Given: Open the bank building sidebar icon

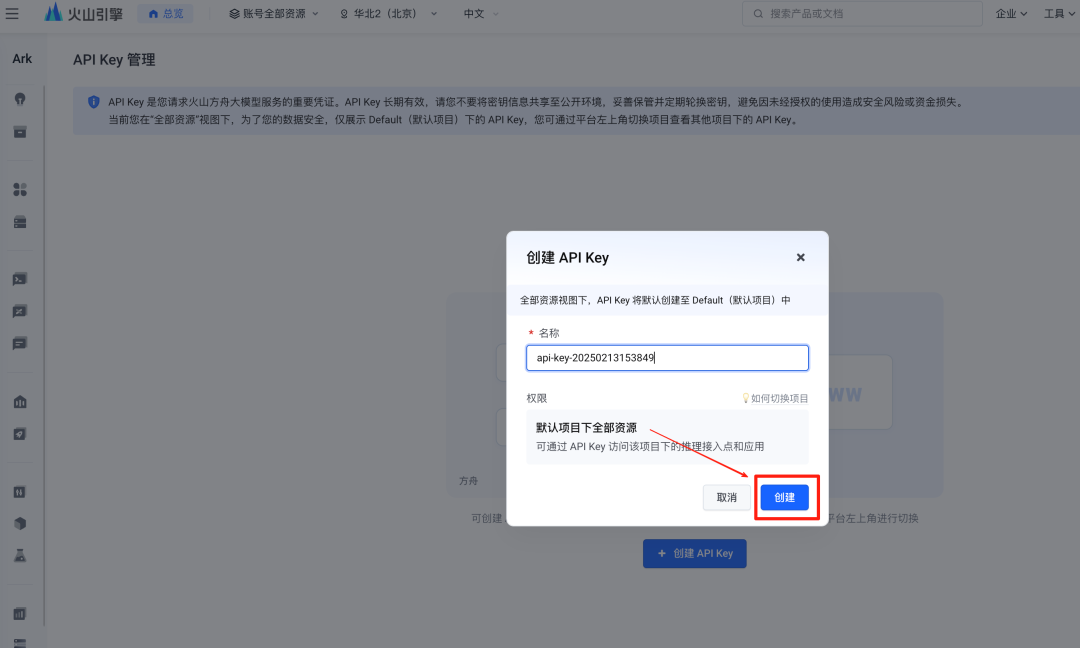Looking at the screenshot, I should click(20, 401).
